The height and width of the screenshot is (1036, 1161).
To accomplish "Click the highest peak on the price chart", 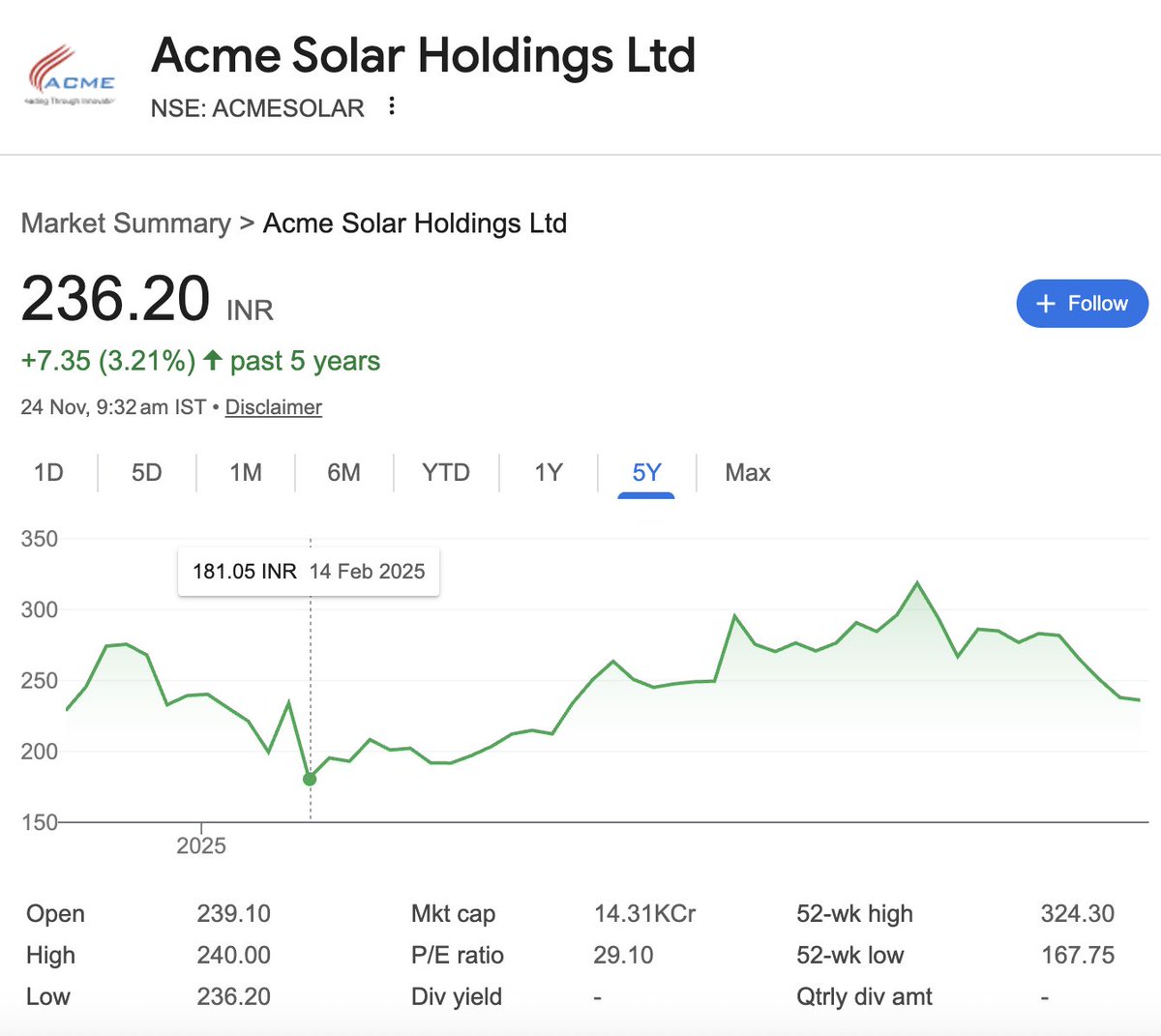I will pos(917,582).
